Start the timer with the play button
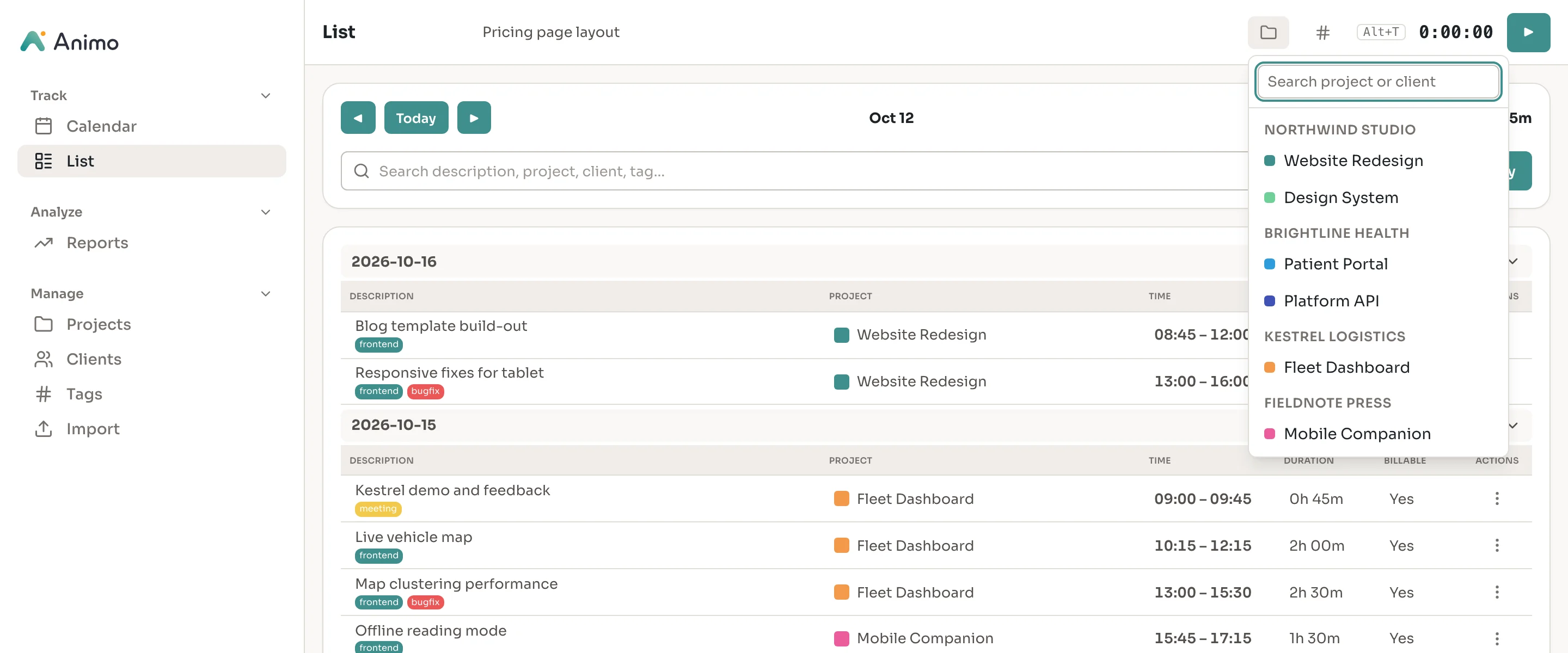 click(x=1528, y=32)
